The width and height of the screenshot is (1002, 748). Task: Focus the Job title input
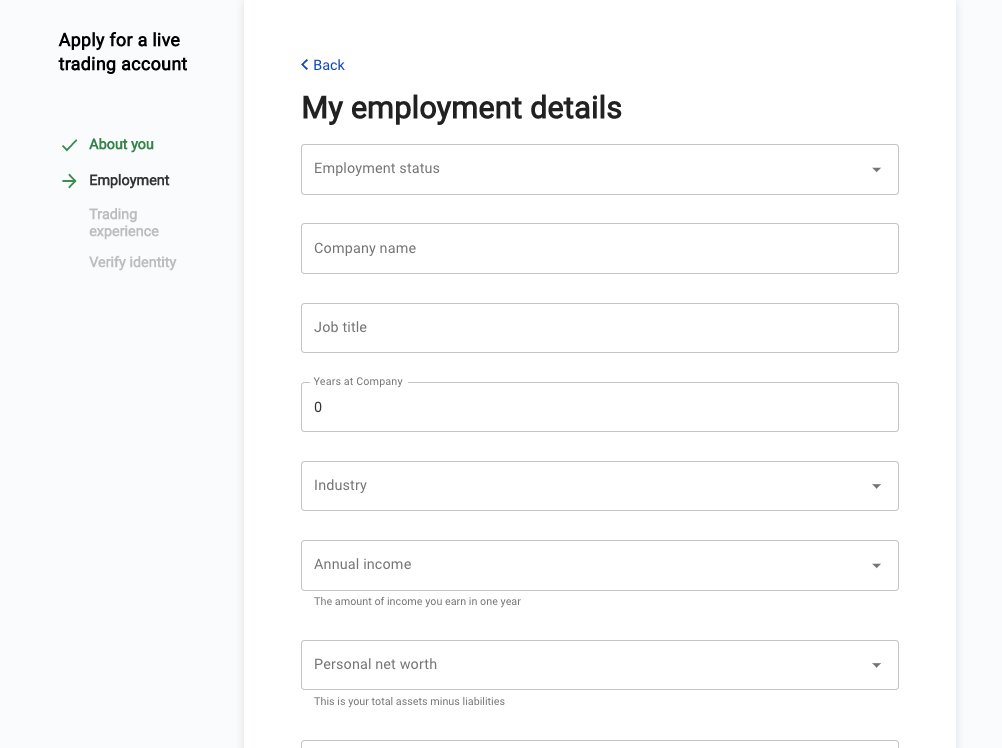[599, 328]
